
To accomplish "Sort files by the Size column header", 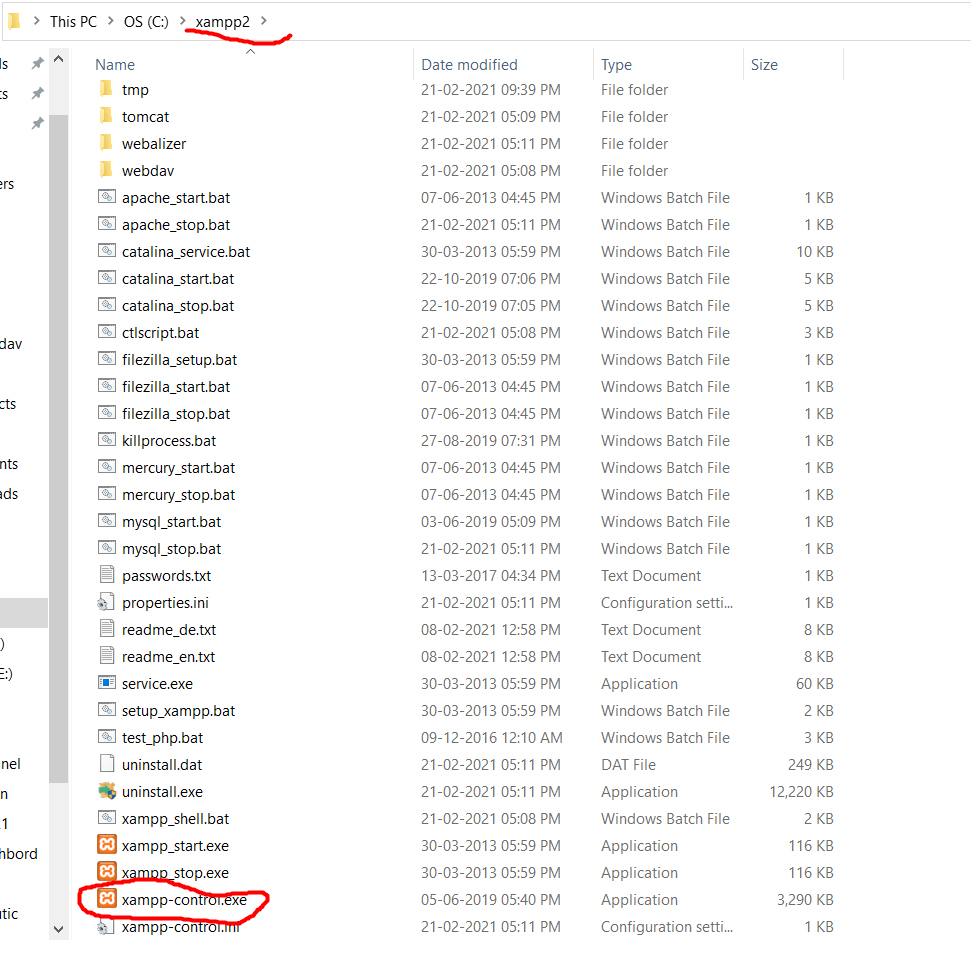I will coord(764,64).
